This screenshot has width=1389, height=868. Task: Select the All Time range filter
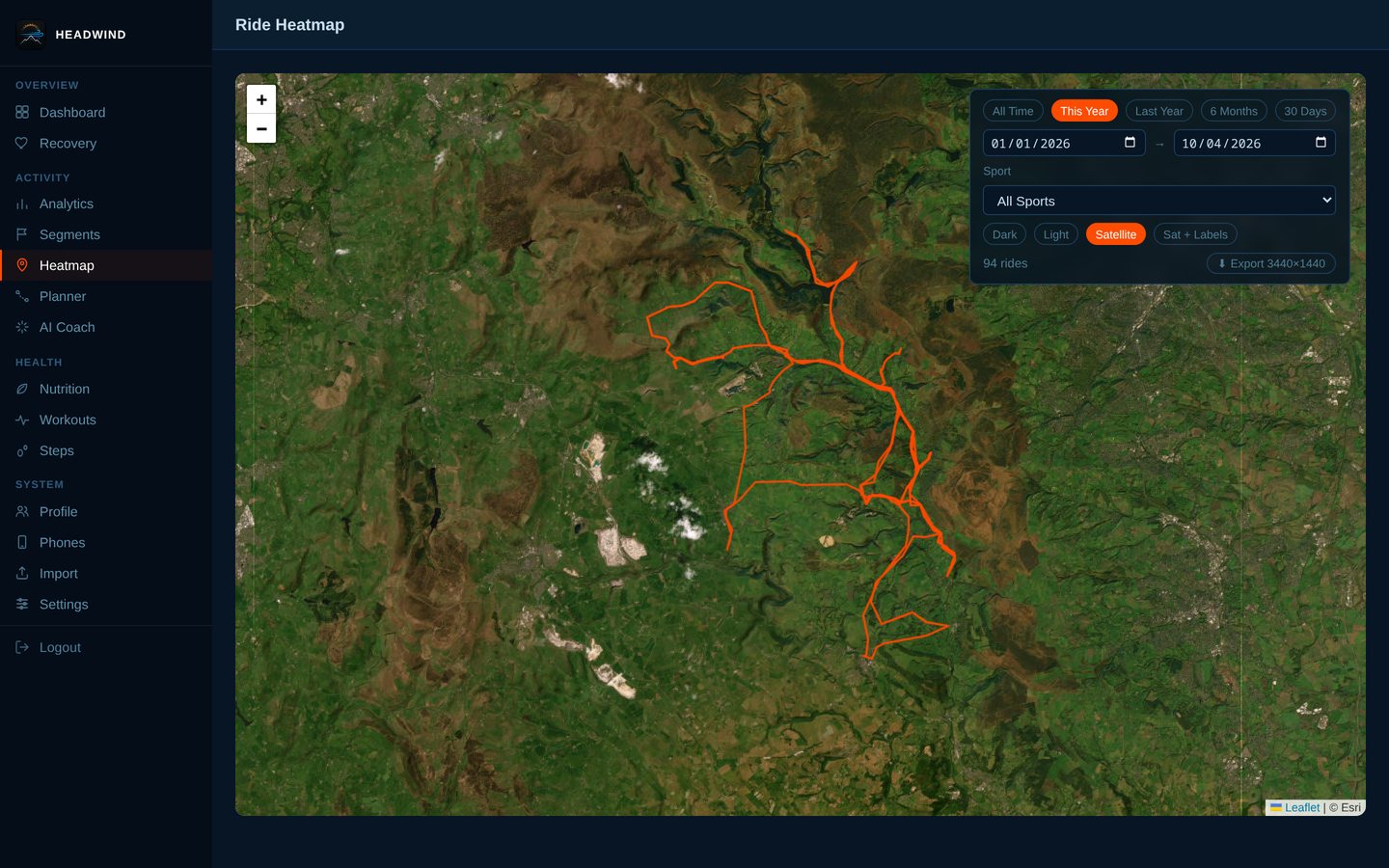point(1013,111)
